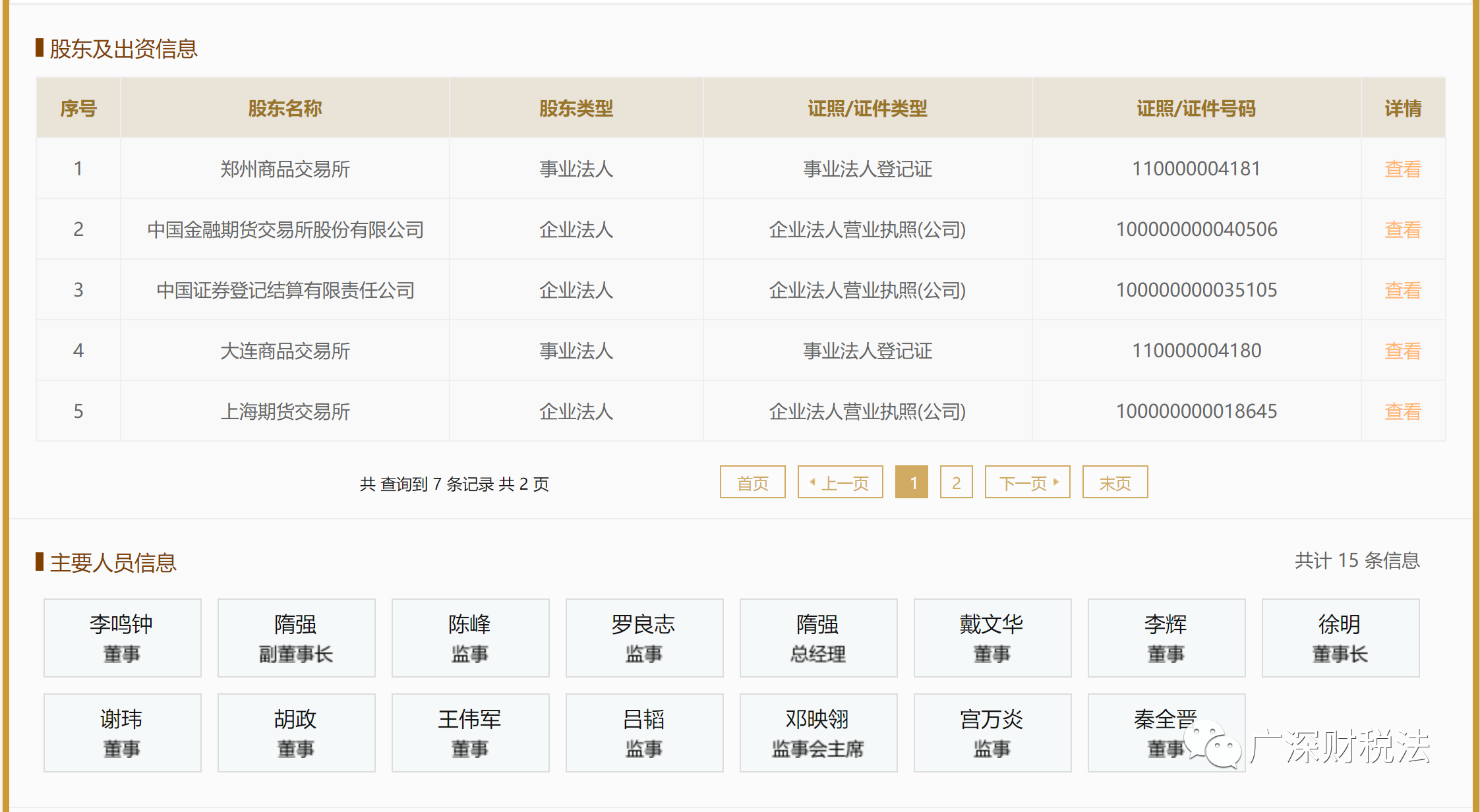
Task: Click column header 股东类型
Action: click(576, 108)
